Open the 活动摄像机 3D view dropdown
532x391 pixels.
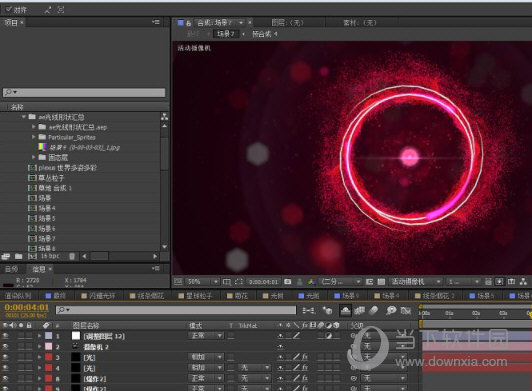pos(415,282)
